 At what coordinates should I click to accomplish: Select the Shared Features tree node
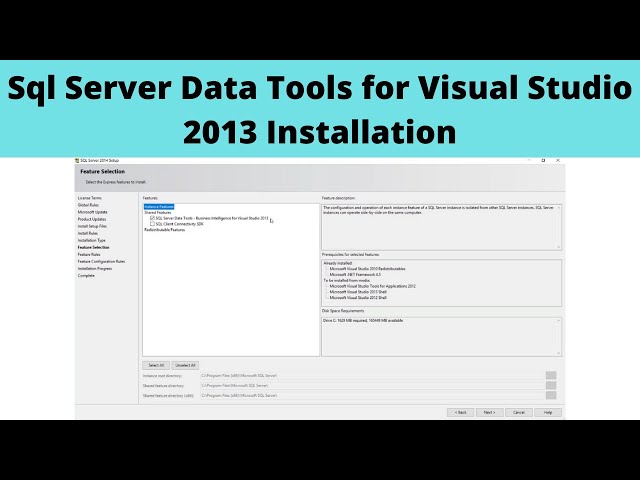(158, 213)
